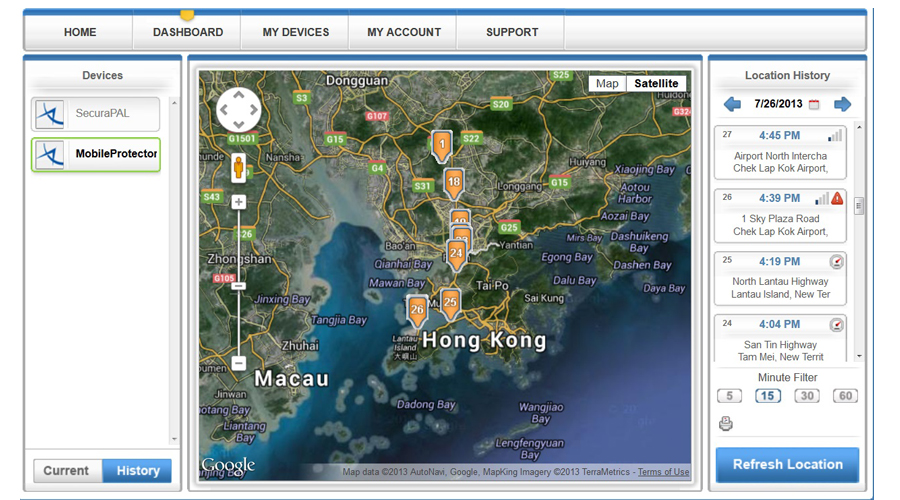Click map marker number 18

(x=453, y=182)
